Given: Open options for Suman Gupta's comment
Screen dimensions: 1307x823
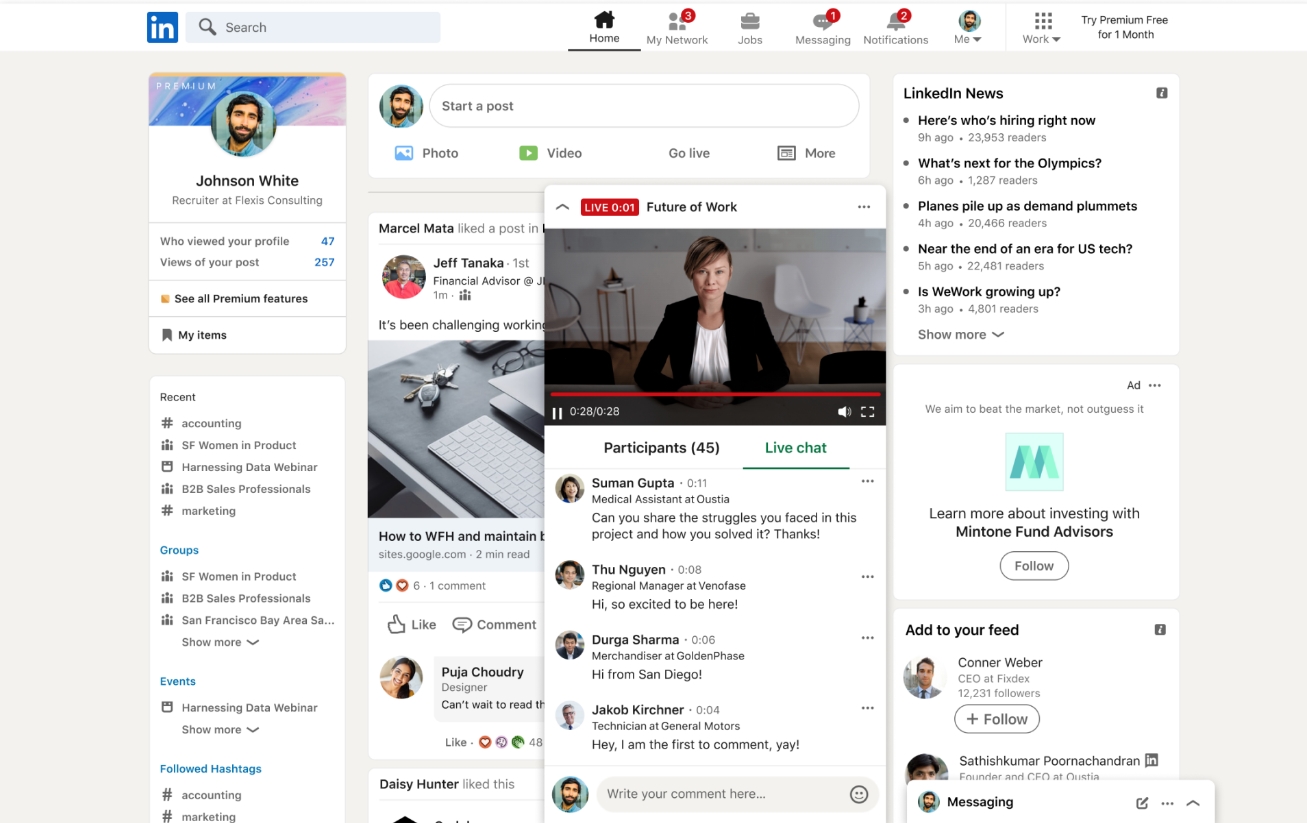Looking at the screenshot, I should pyautogui.click(x=868, y=481).
